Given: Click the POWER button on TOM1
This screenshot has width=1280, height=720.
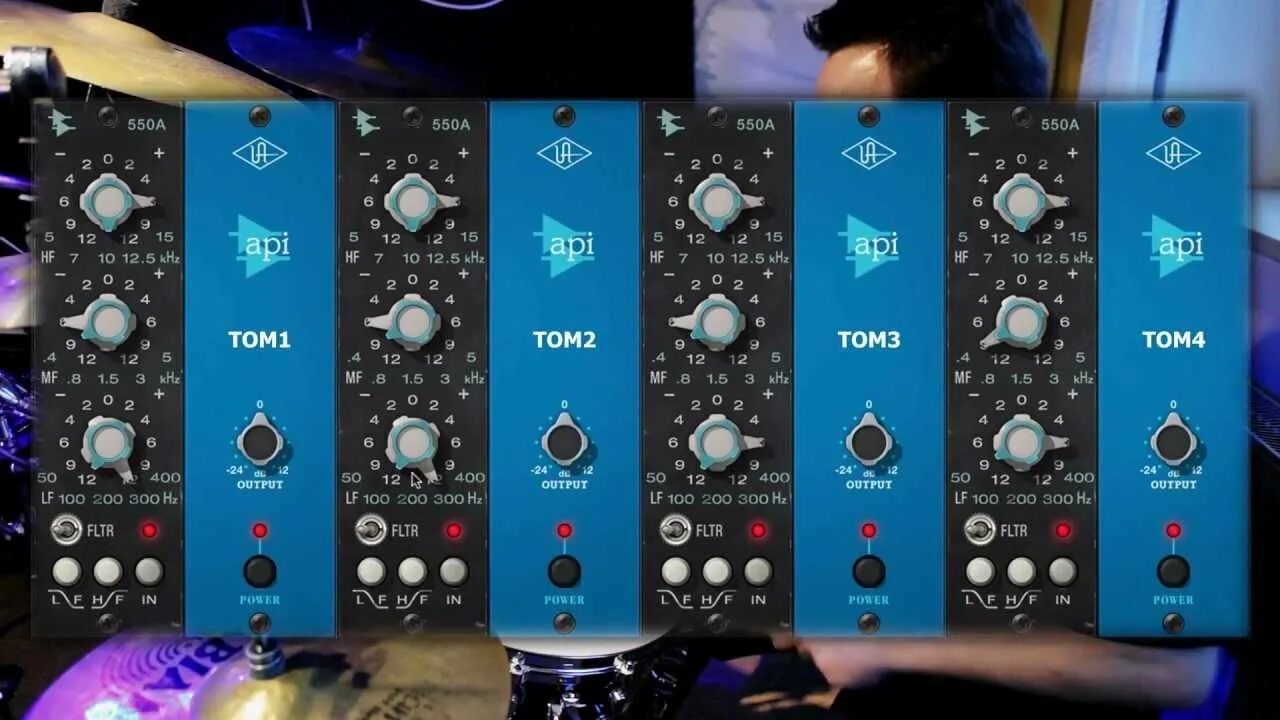Looking at the screenshot, I should click(259, 571).
